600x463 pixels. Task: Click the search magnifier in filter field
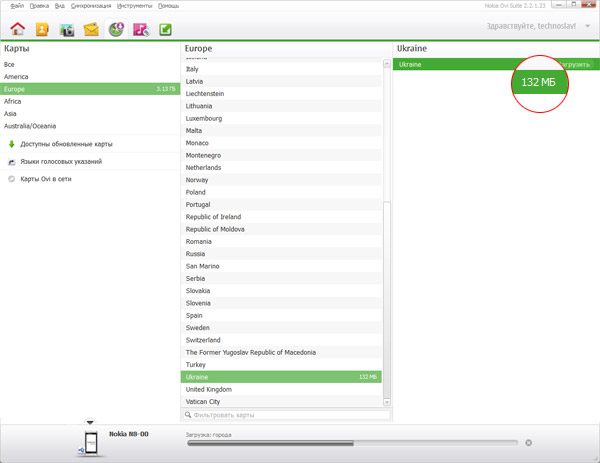click(188, 415)
